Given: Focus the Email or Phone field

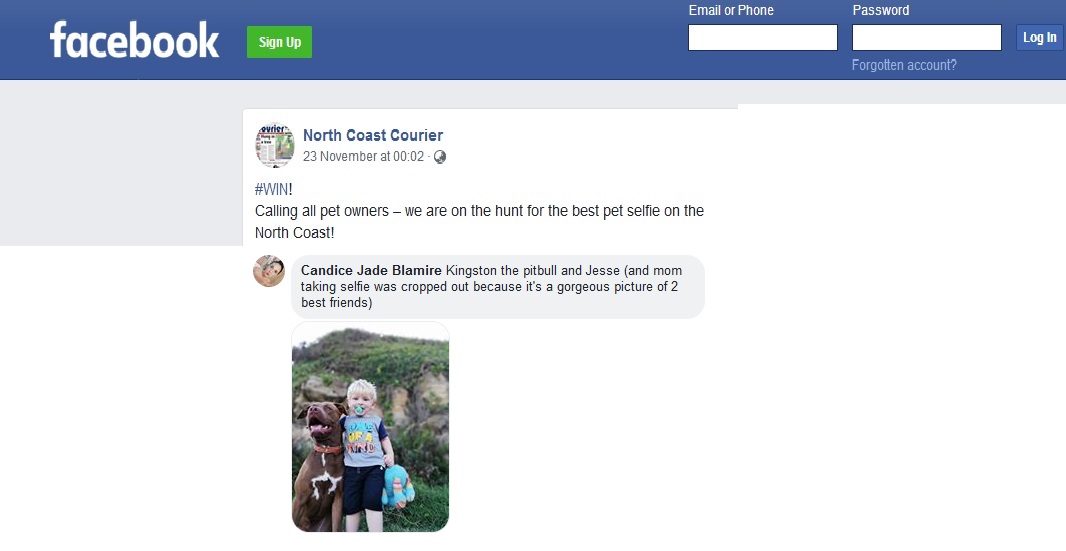Looking at the screenshot, I should coord(763,37).
